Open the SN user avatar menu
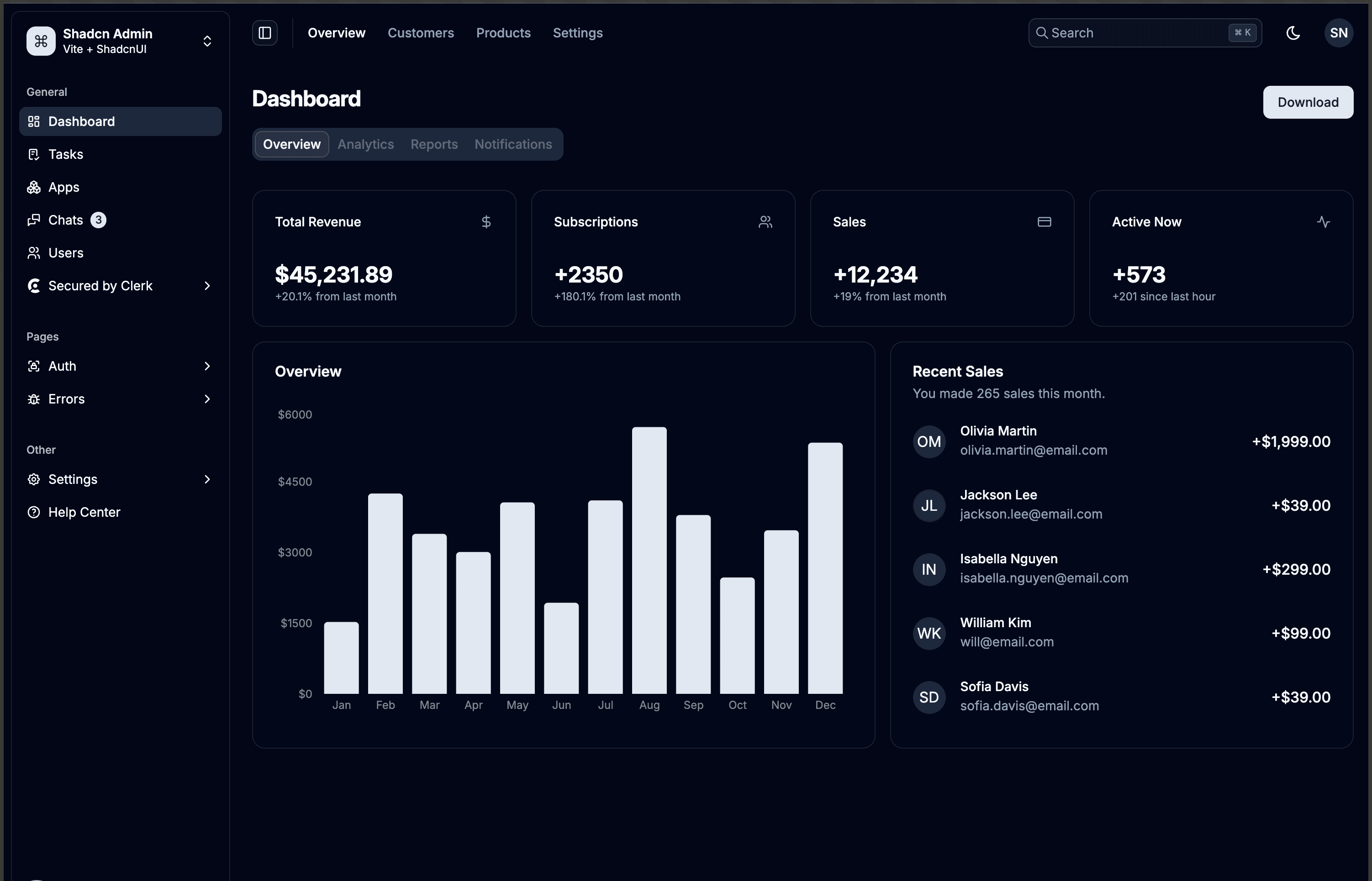The width and height of the screenshot is (1372, 881). pos(1338,32)
